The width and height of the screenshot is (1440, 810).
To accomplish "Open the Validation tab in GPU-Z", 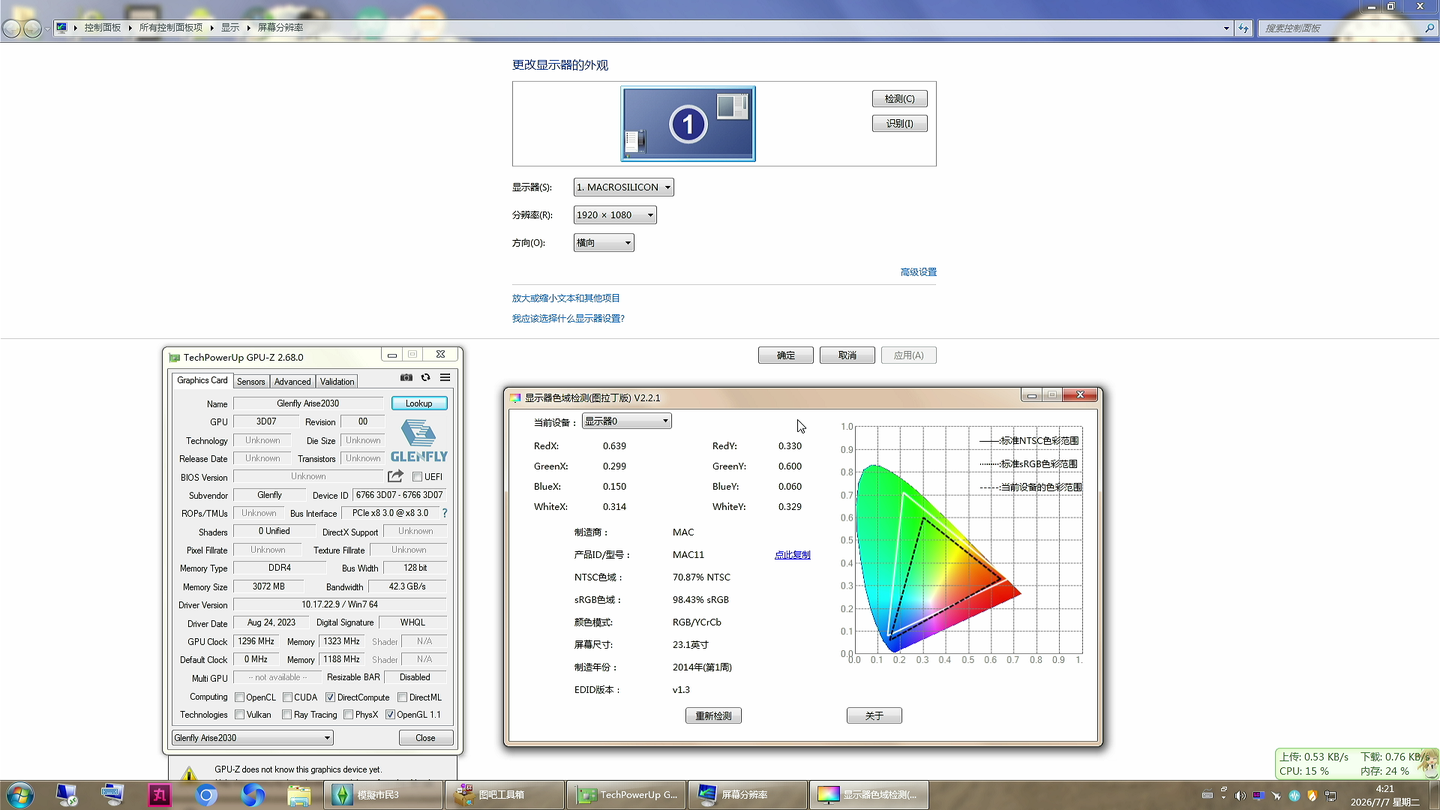I will 337,381.
